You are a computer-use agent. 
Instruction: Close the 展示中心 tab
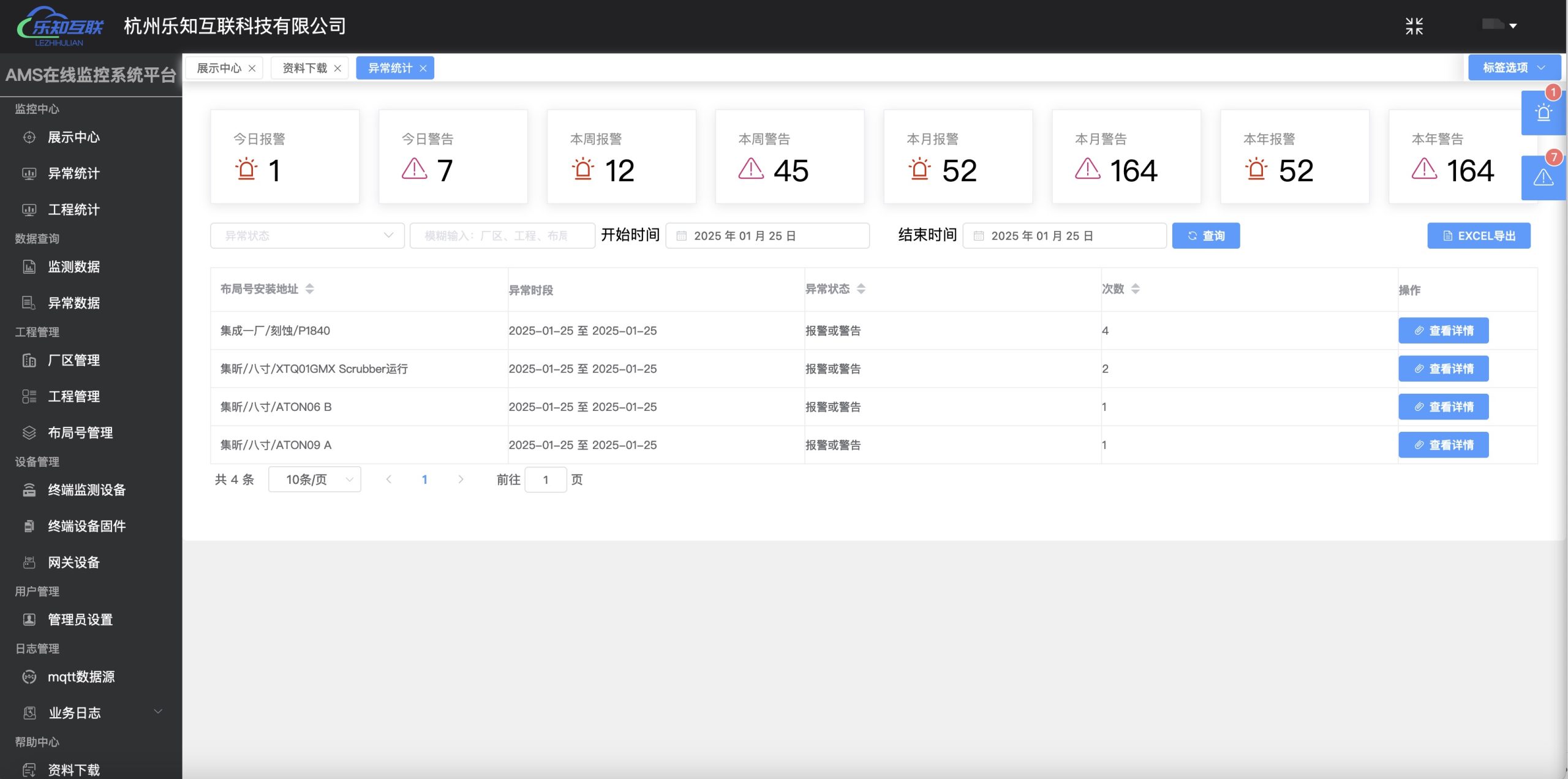(252, 68)
